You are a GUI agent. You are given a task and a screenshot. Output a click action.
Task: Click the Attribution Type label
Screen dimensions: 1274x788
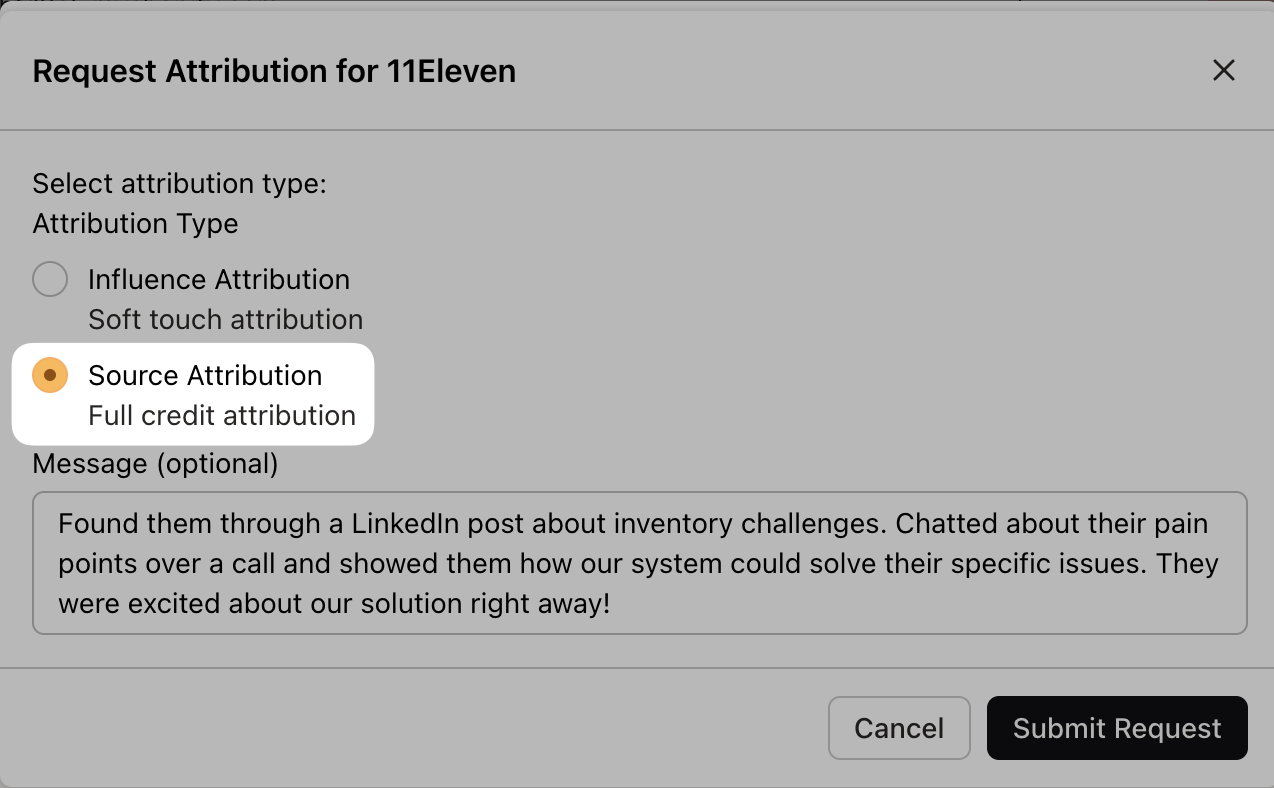point(135,223)
